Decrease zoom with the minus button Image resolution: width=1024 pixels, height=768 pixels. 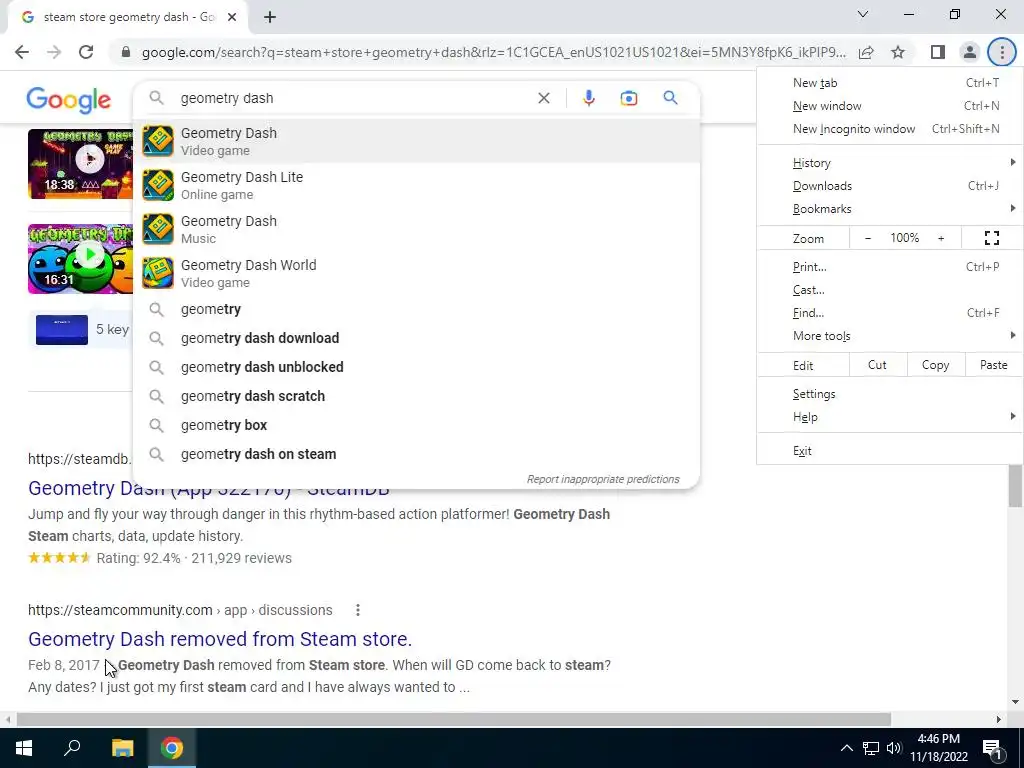(x=868, y=238)
